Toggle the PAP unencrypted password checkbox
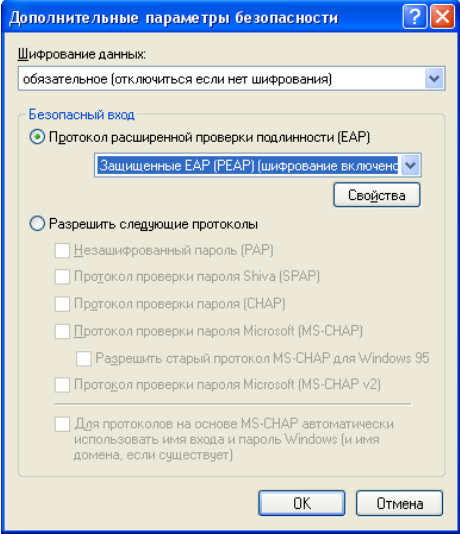 pos(62,251)
